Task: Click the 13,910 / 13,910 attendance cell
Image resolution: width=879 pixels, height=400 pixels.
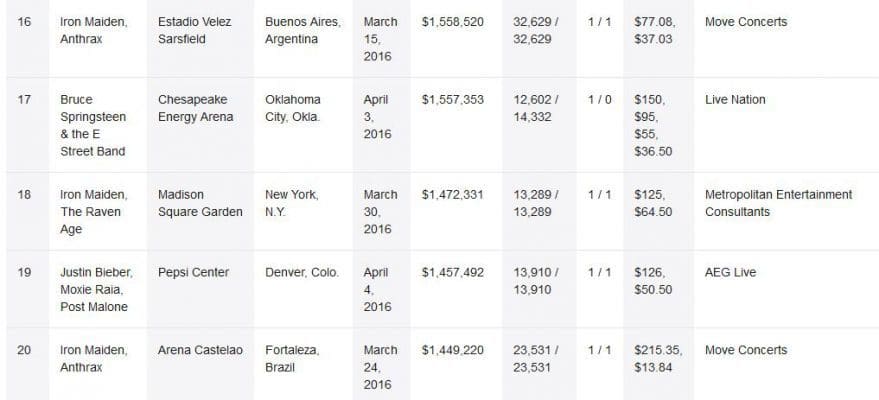Action: coord(535,281)
